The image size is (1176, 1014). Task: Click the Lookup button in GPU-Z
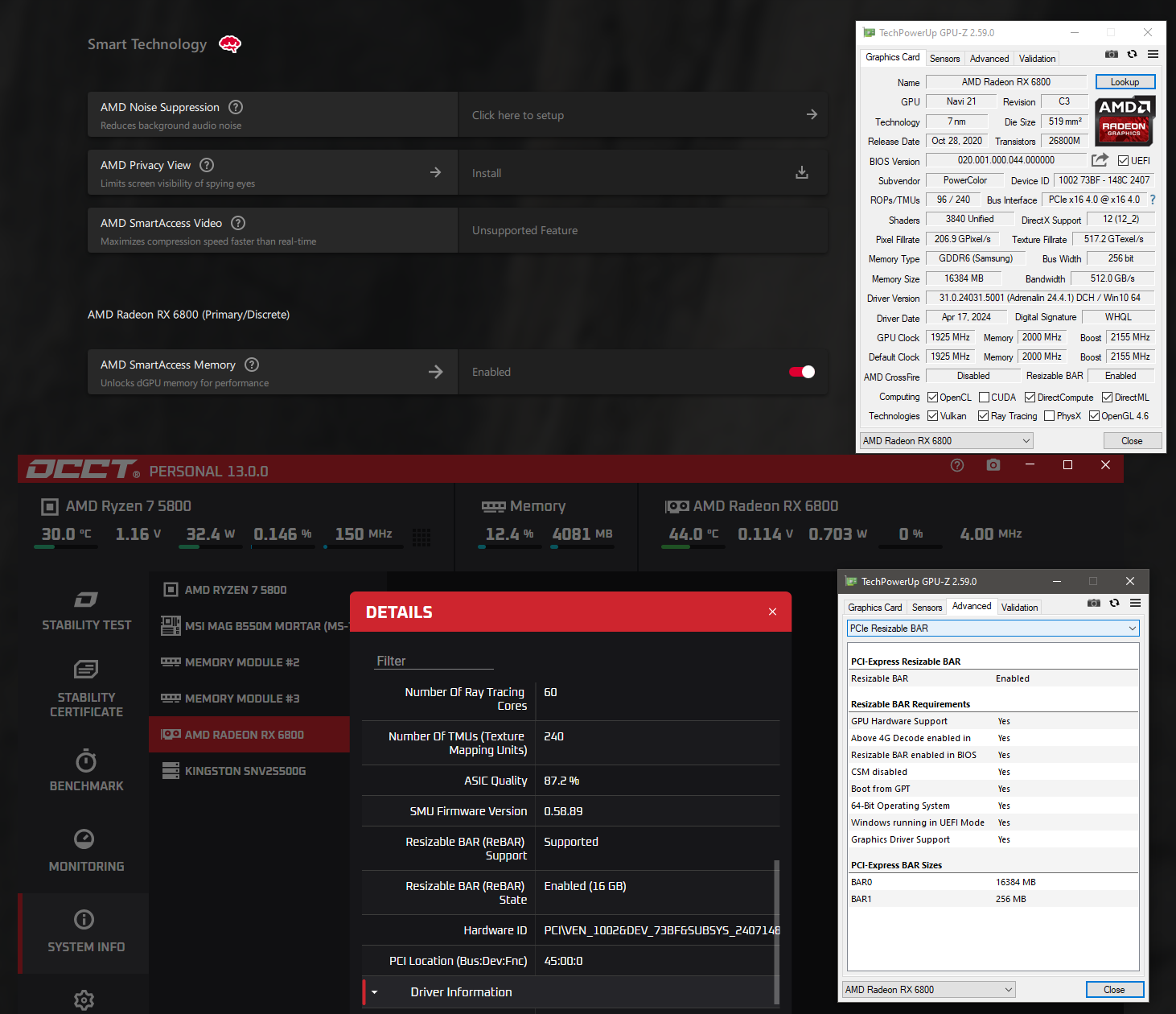tap(1125, 81)
